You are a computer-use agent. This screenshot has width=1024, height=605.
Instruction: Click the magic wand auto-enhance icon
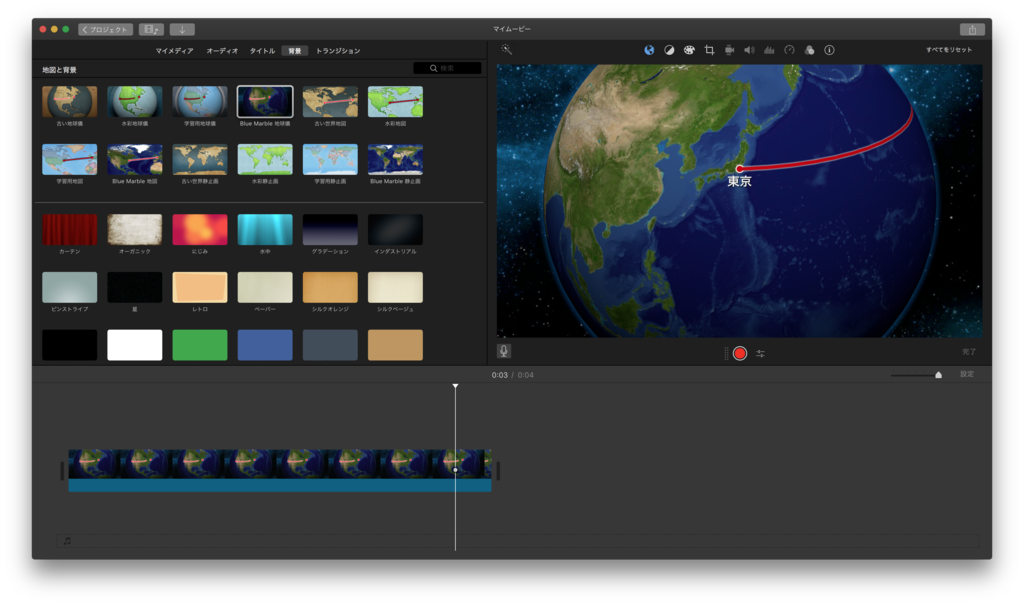[506, 50]
